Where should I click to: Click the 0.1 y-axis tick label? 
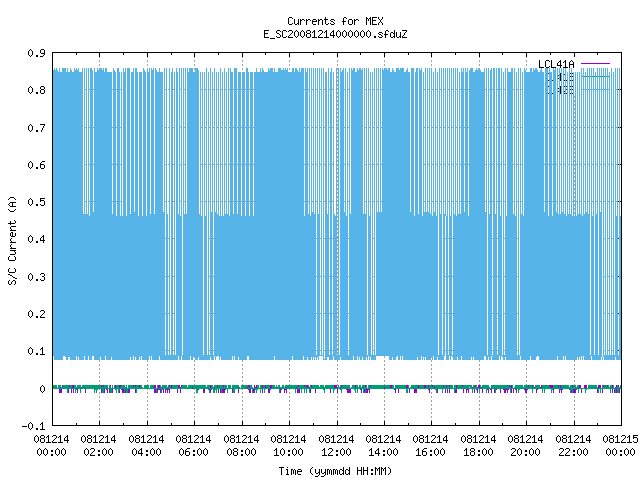(36, 351)
